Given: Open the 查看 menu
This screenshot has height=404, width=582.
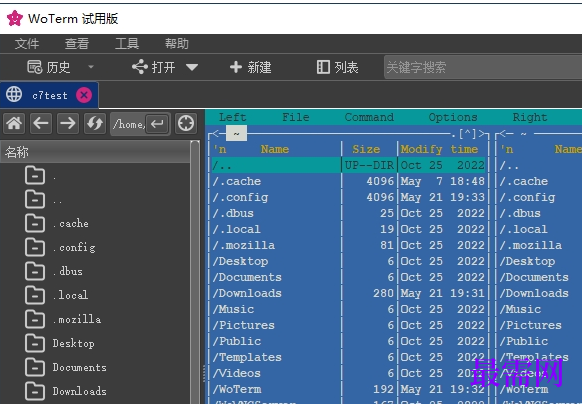Looking at the screenshot, I should pos(77,44).
